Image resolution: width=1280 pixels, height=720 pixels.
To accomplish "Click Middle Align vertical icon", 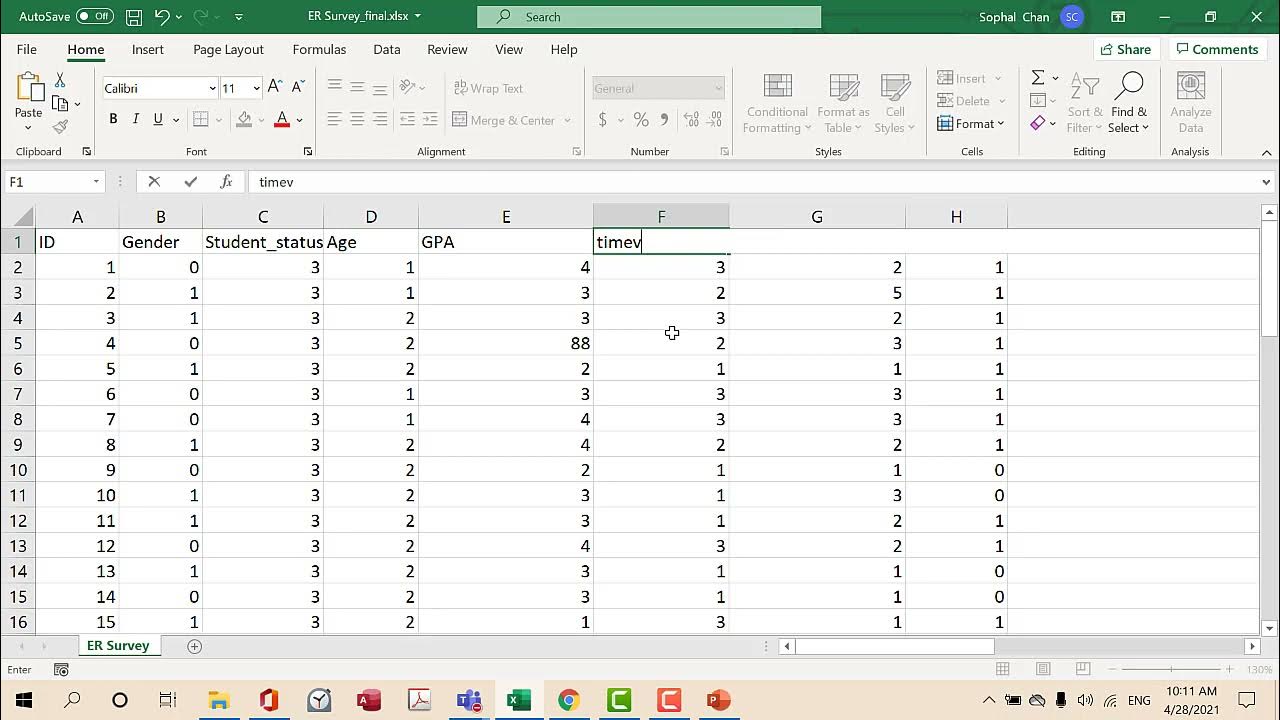I will (357, 88).
